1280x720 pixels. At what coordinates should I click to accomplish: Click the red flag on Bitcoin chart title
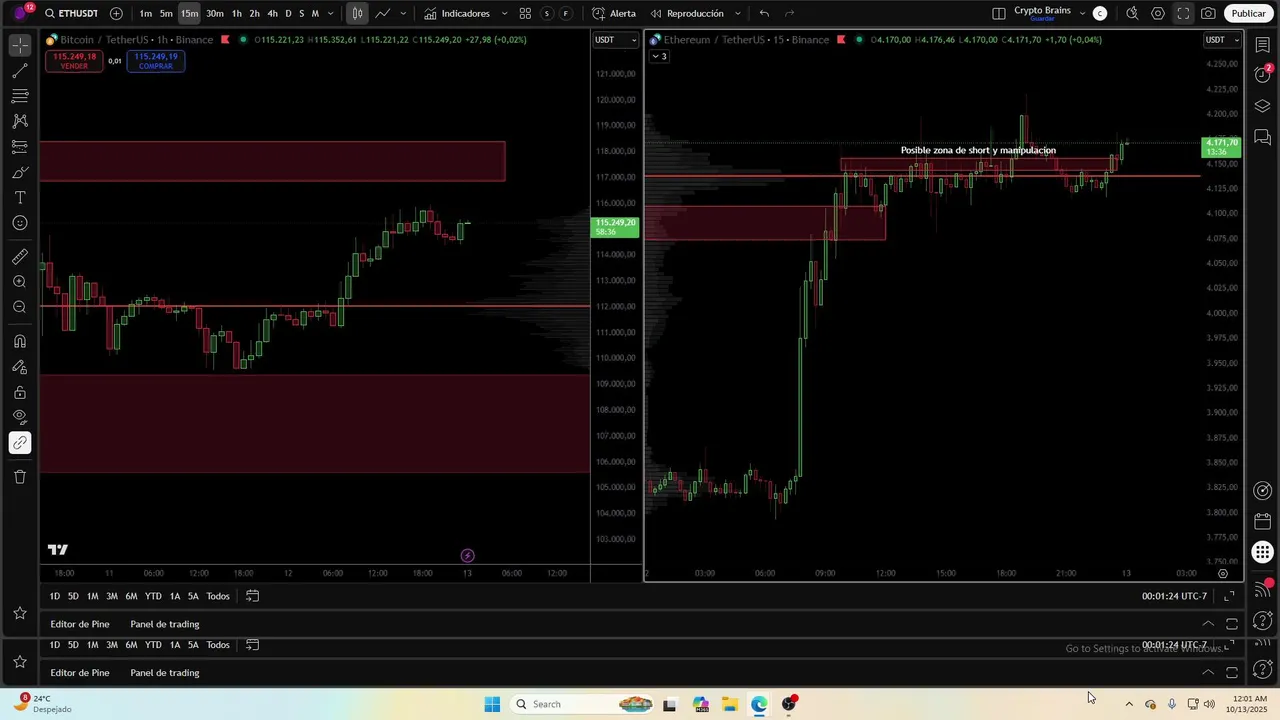pos(225,40)
